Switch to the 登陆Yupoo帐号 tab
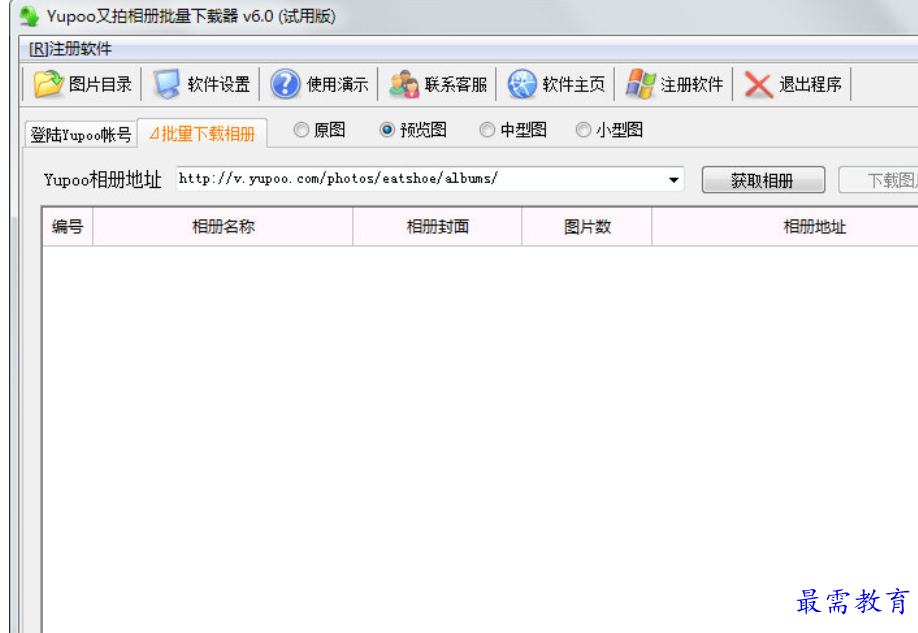This screenshot has height=633, width=918. [x=80, y=134]
